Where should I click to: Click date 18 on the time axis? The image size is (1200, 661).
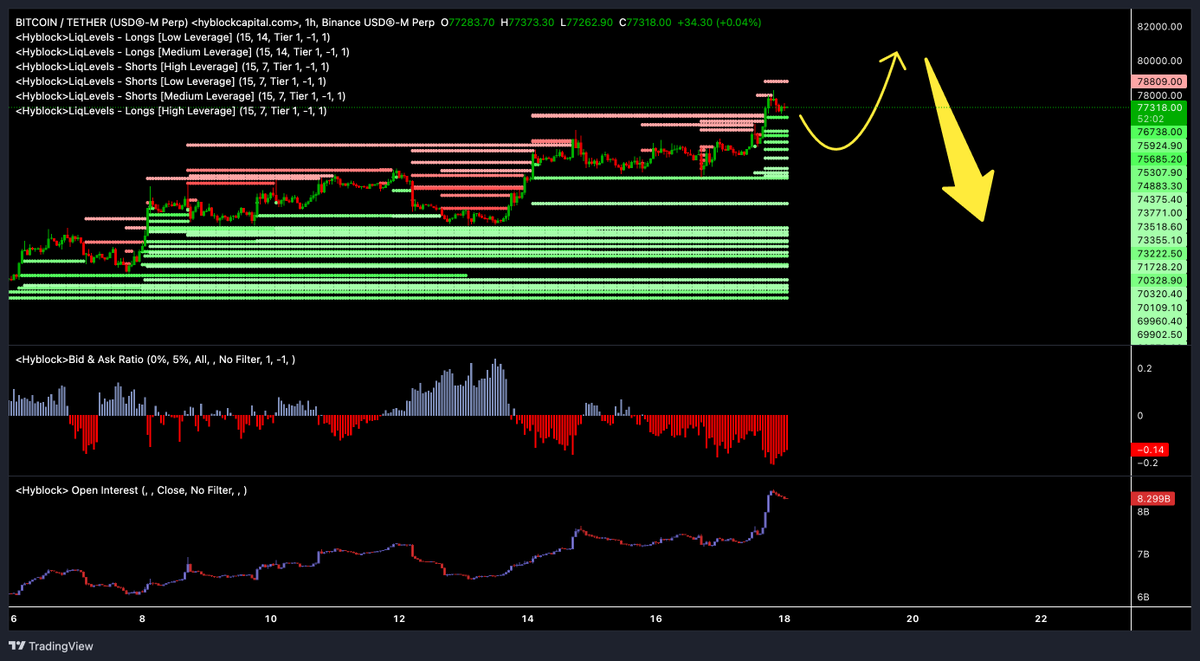click(x=785, y=619)
